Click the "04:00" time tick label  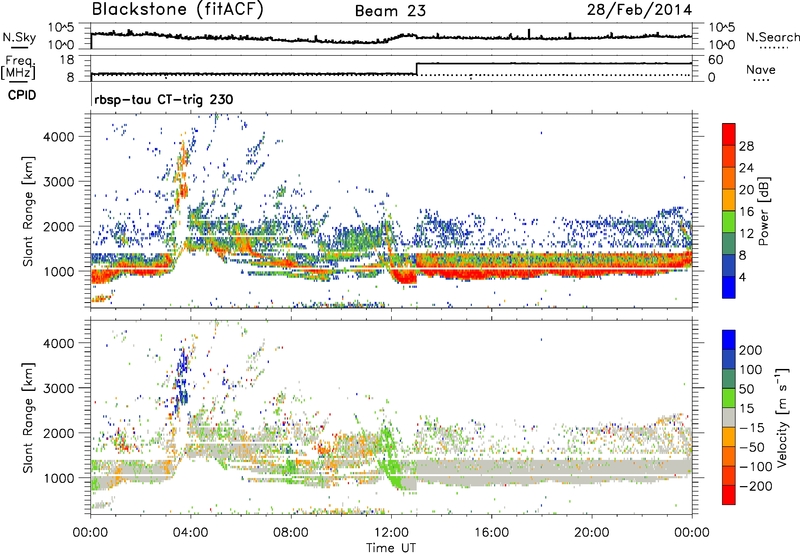[190, 533]
